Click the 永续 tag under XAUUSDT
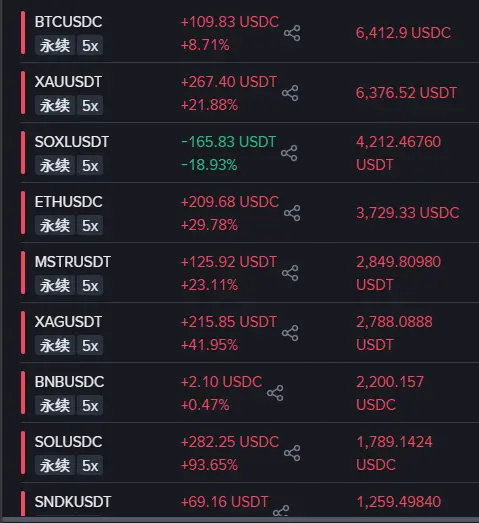The height and width of the screenshot is (523, 479). pyautogui.click(x=55, y=105)
